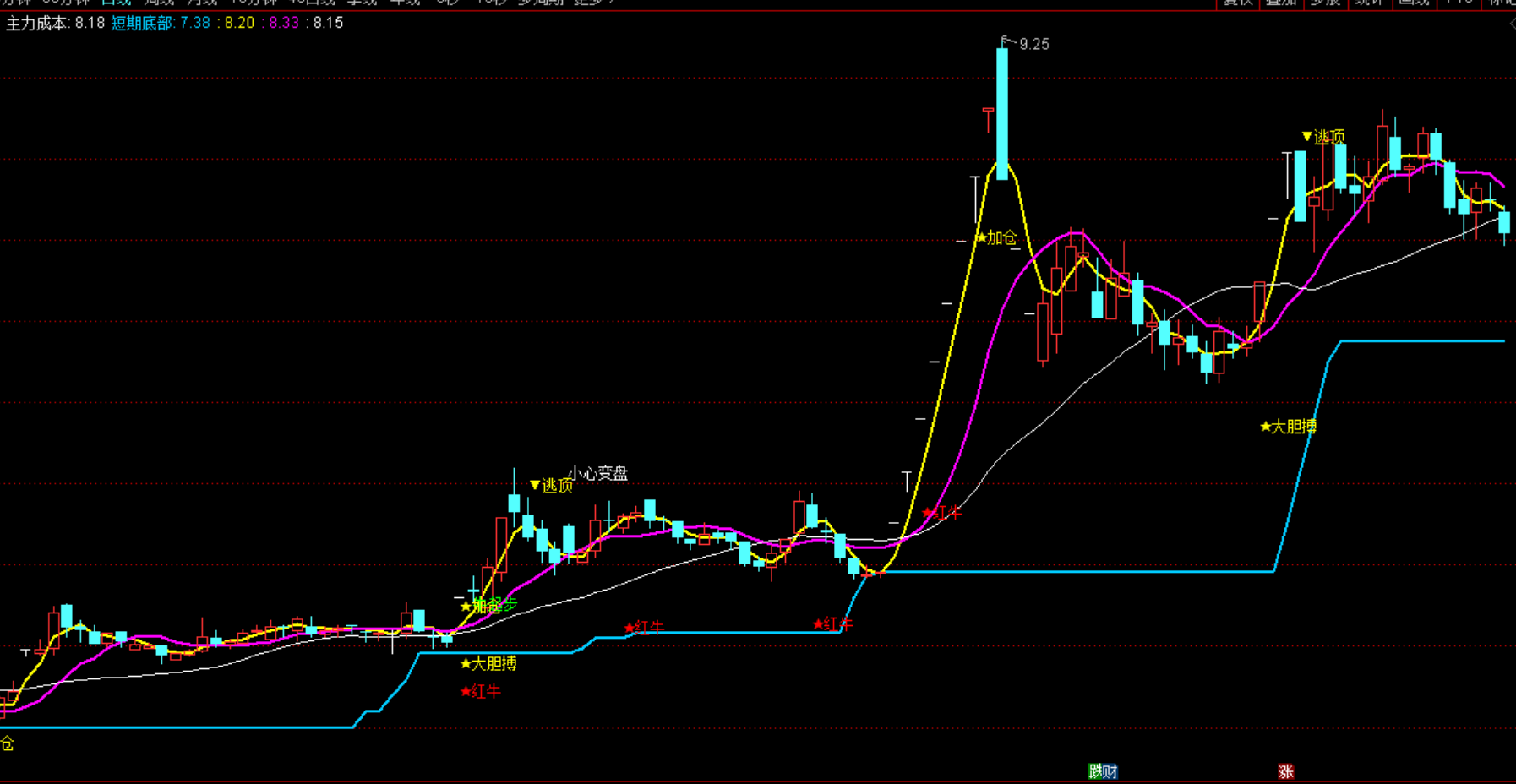Click the 9.25 high price label
The image size is (1516, 784).
(x=1034, y=44)
